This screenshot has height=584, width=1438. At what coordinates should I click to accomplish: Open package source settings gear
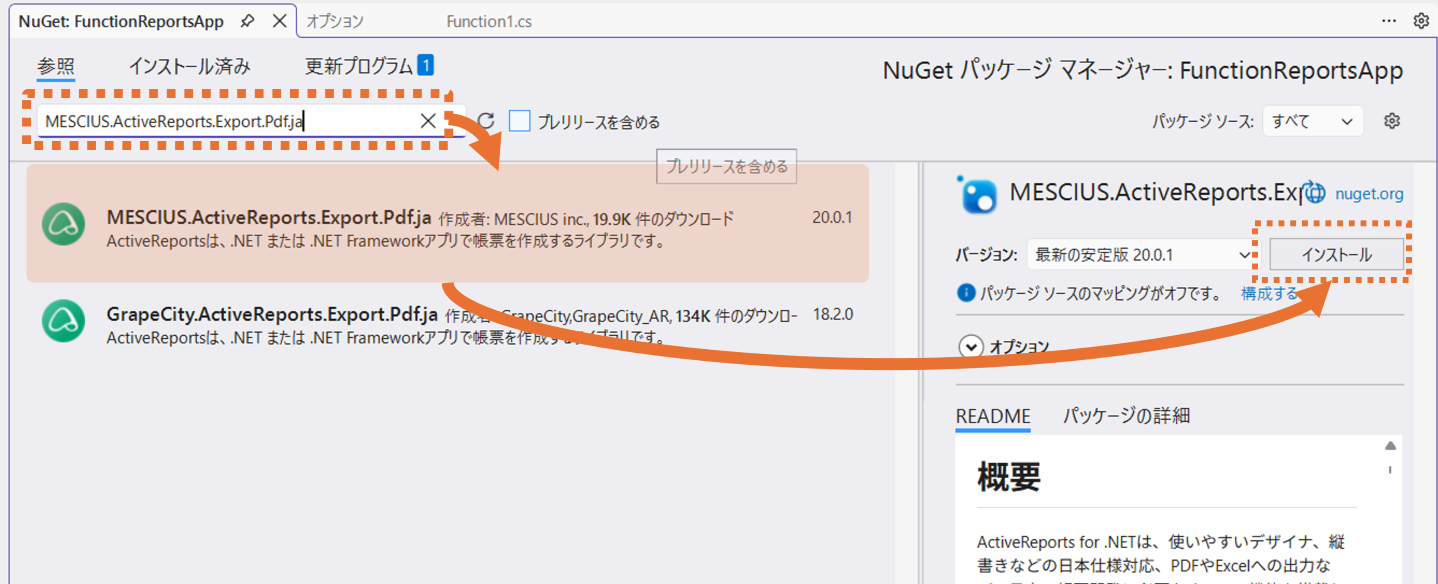(1391, 121)
